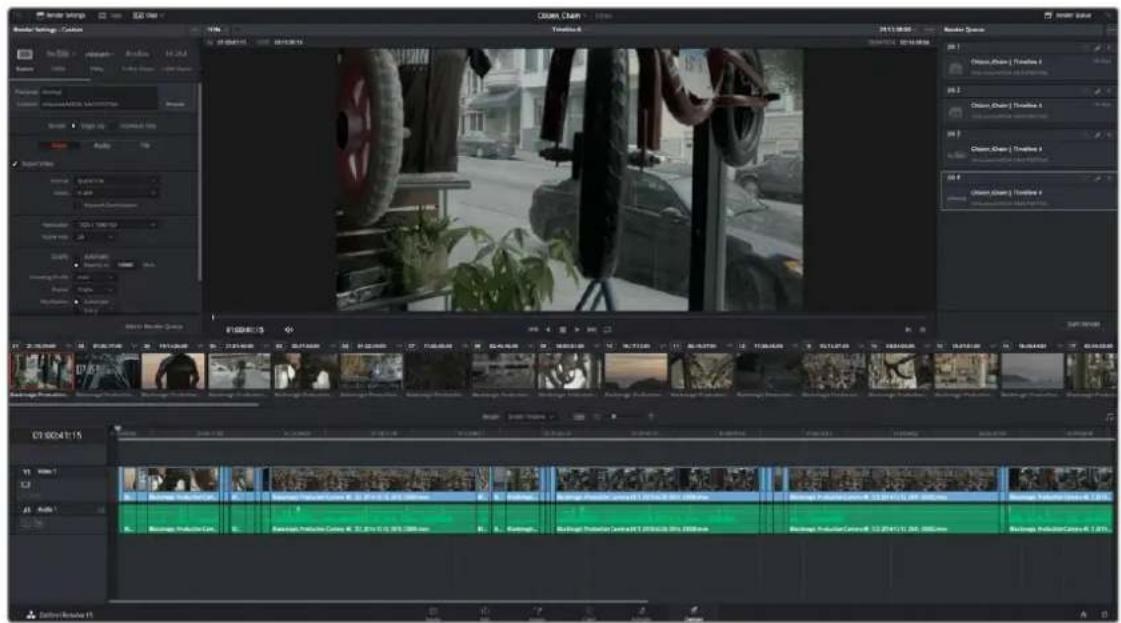The width and height of the screenshot is (1121, 623).
Task: Switch to the Video settings tab
Action: (59, 146)
